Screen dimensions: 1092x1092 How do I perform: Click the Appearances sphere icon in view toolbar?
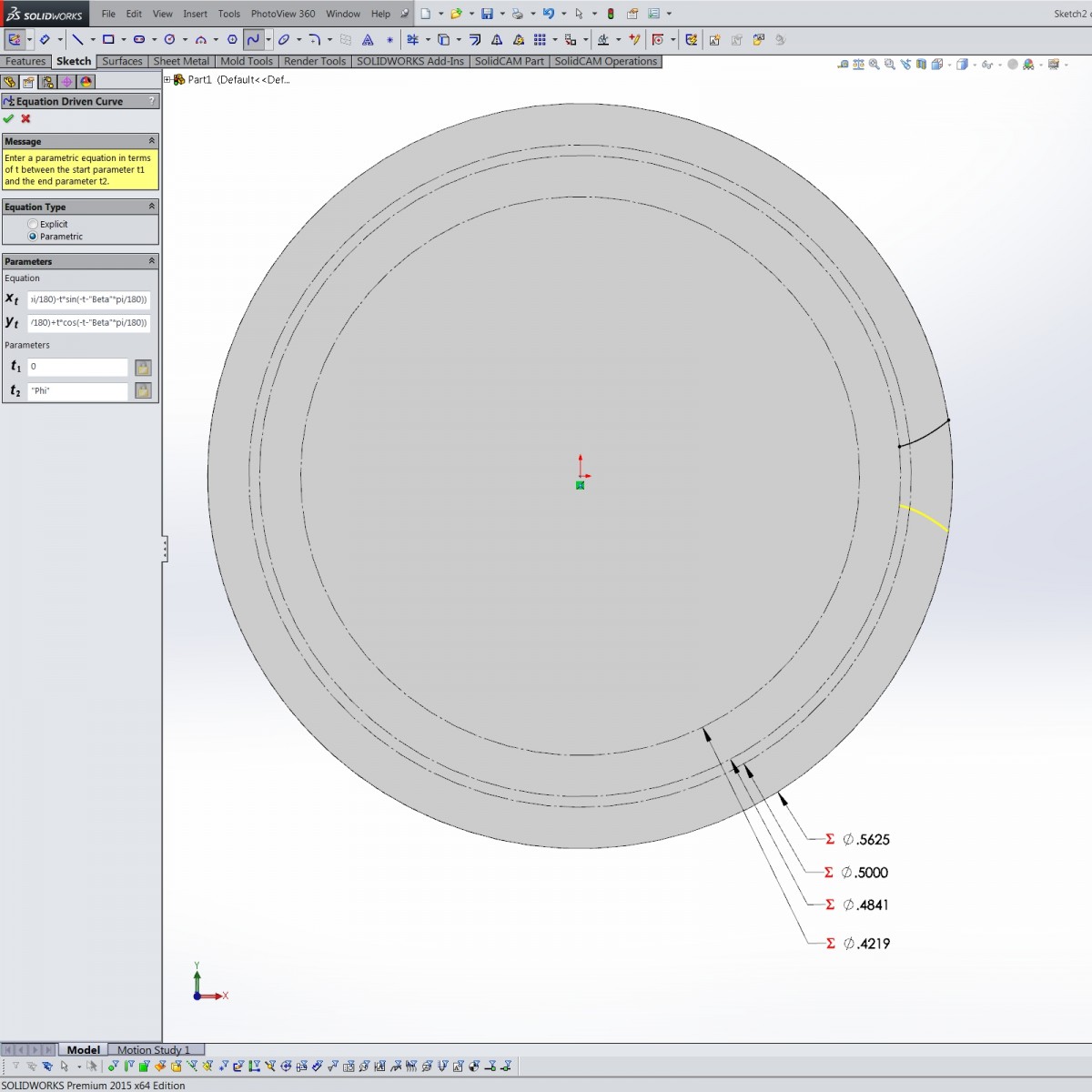(x=1028, y=65)
